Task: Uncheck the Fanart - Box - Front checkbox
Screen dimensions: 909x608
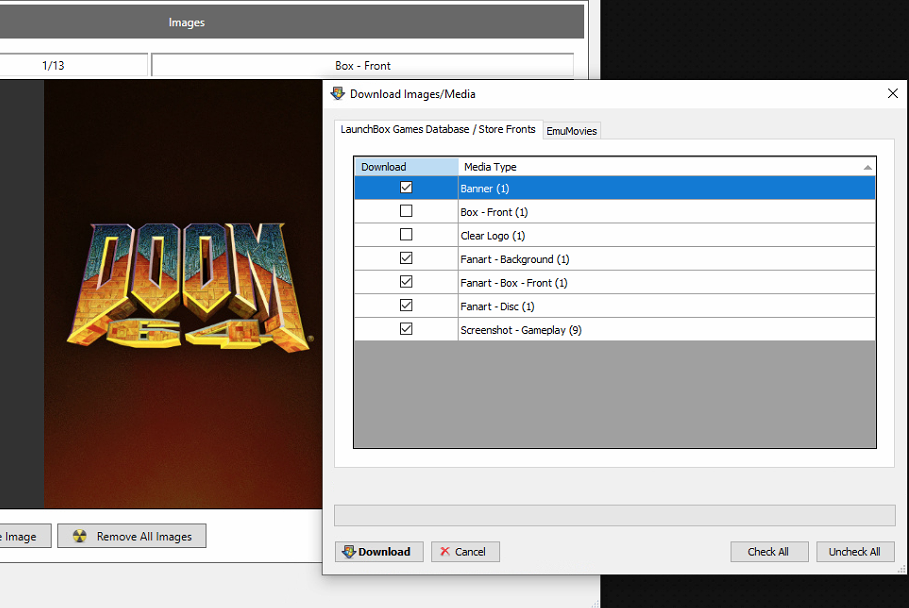Action: coord(406,282)
